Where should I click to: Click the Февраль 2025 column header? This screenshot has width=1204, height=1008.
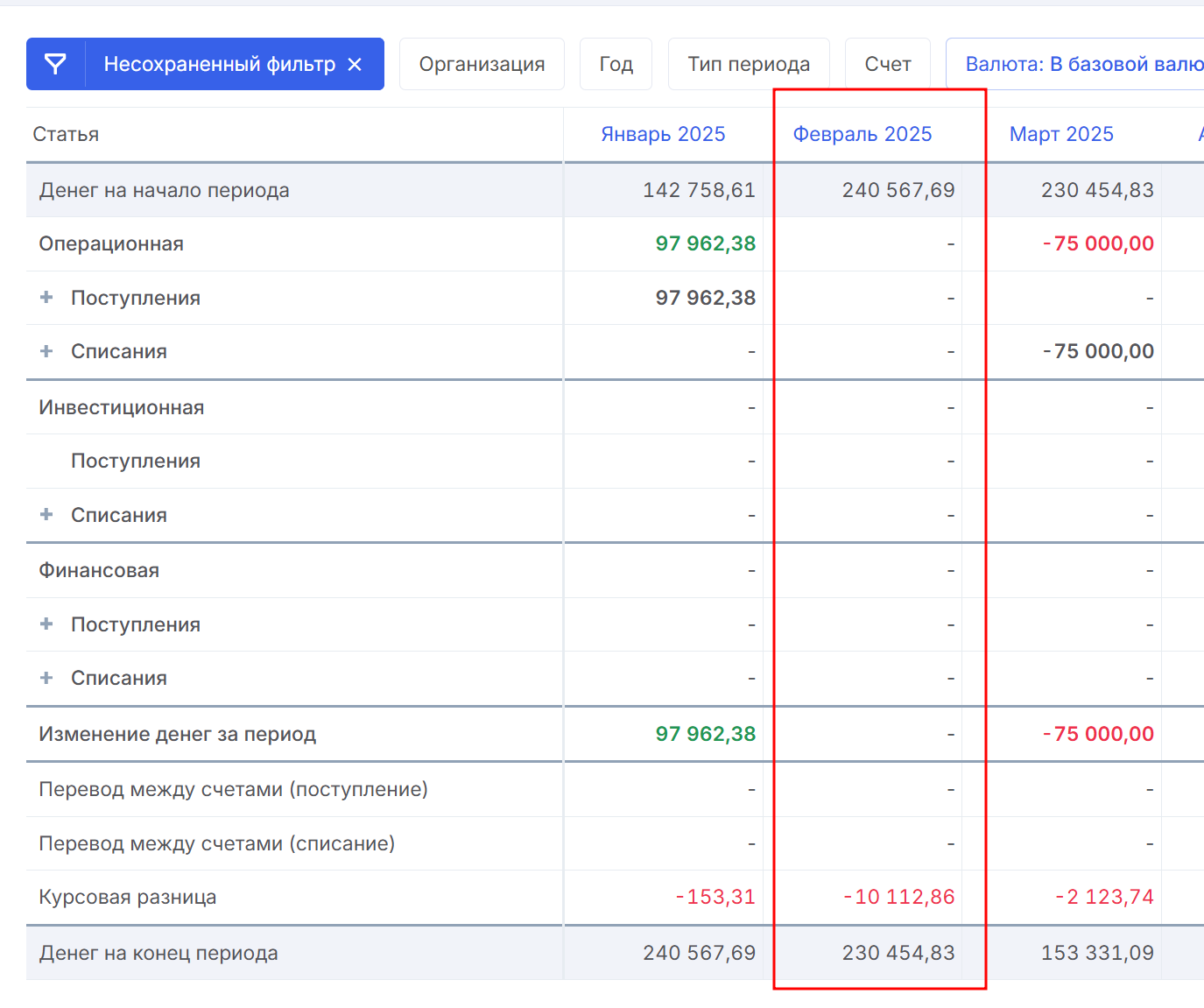coord(862,134)
